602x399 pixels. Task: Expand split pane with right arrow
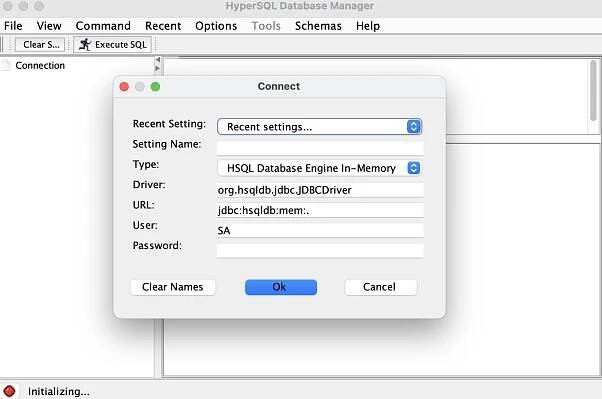pyautogui.click(x=157, y=68)
